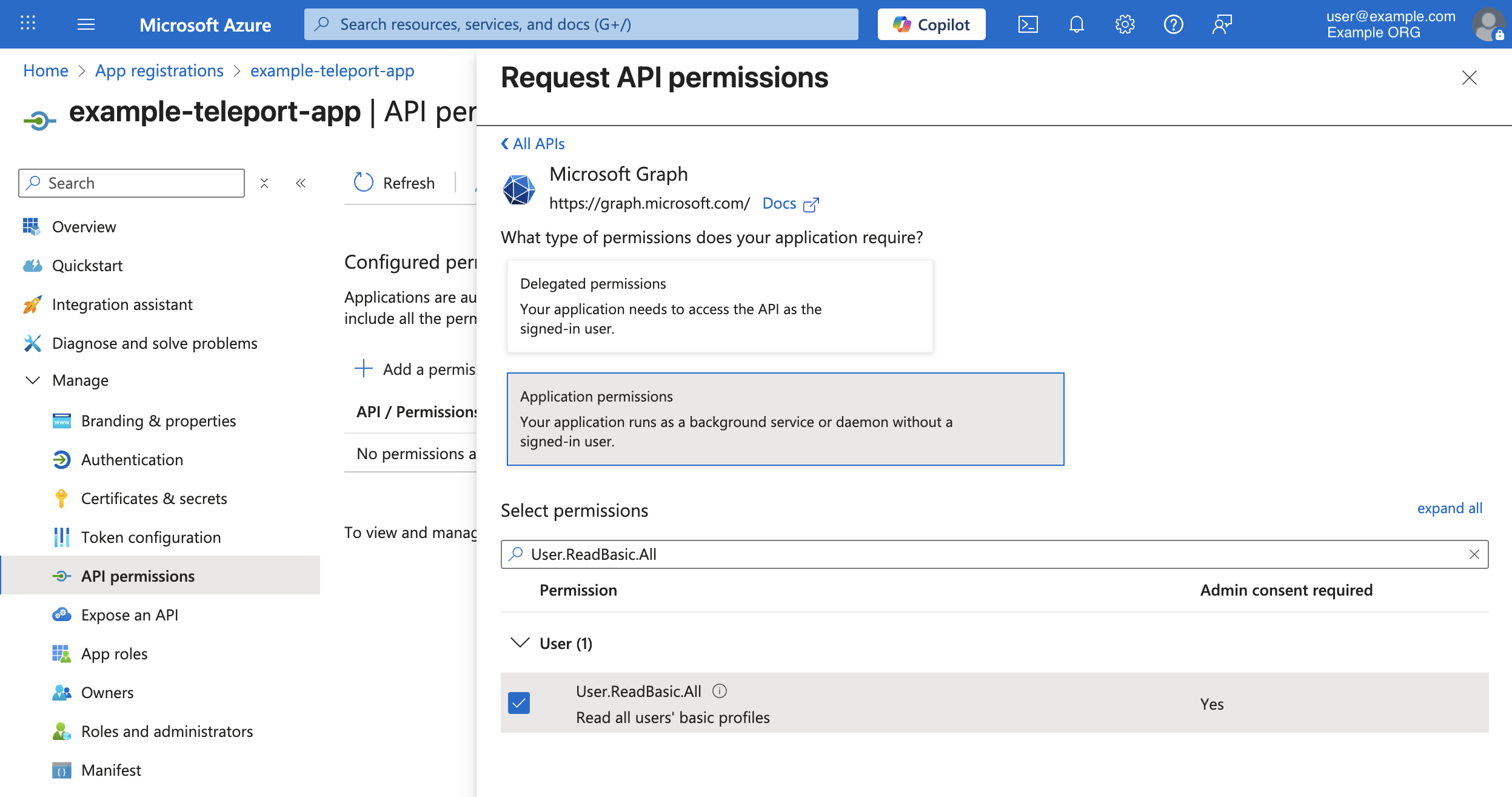Select Delegated permissions card
Image resolution: width=1512 pixels, height=797 pixels.
pyautogui.click(x=719, y=305)
